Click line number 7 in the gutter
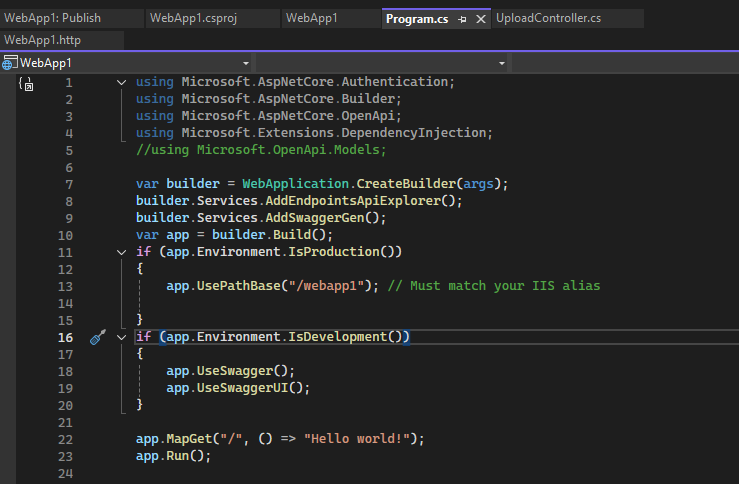The image size is (739, 484). click(69, 185)
